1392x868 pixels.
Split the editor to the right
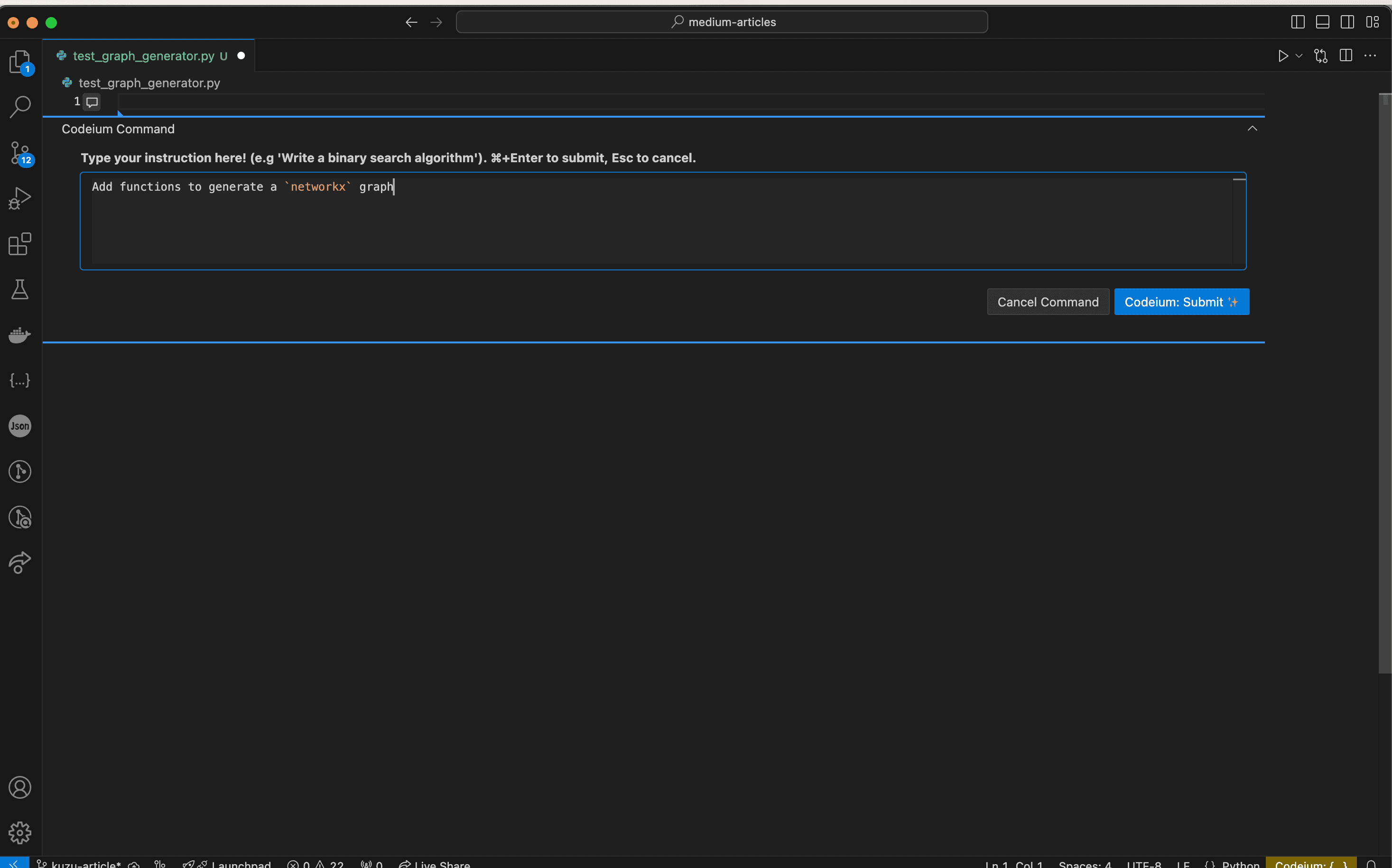(x=1346, y=55)
